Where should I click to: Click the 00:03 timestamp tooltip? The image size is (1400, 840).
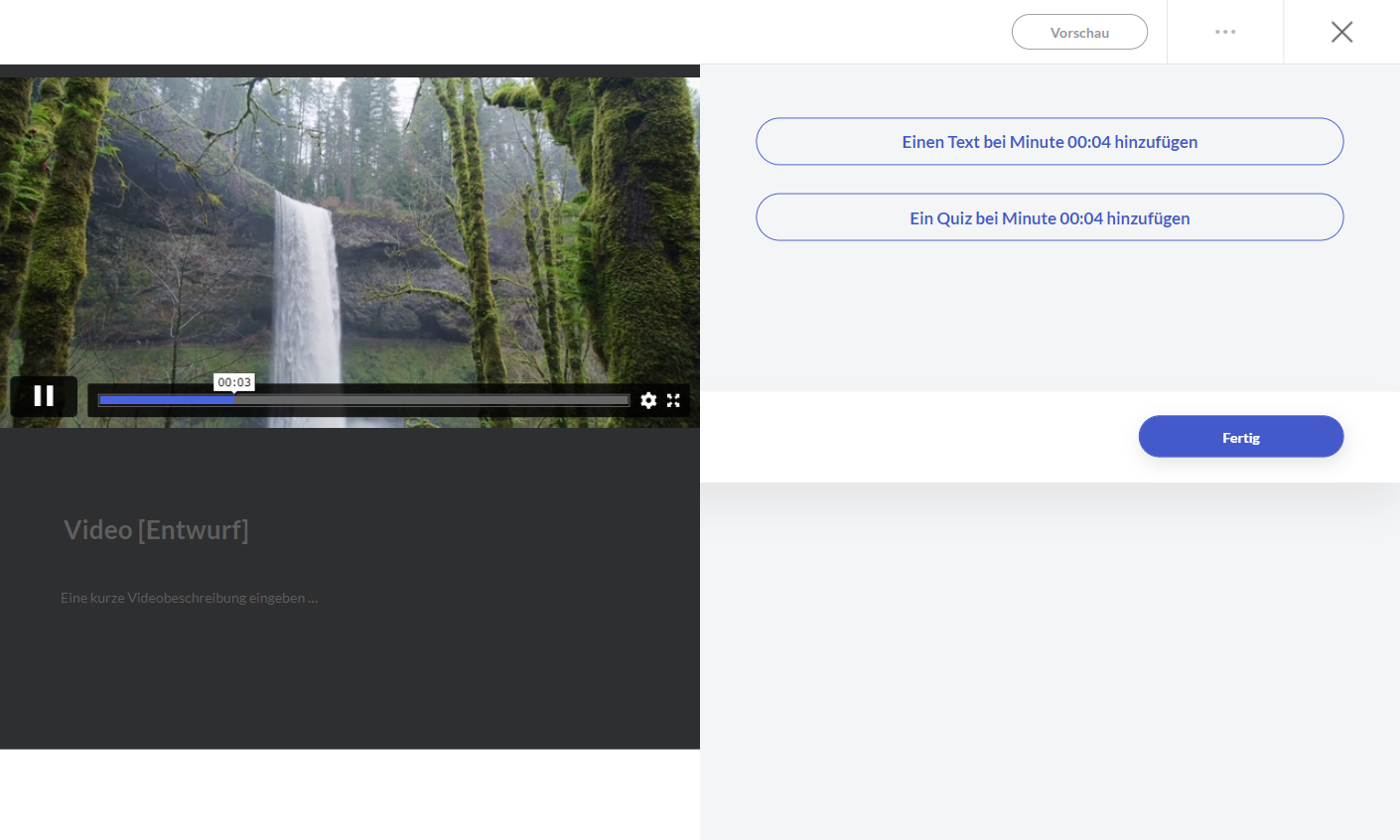234,382
